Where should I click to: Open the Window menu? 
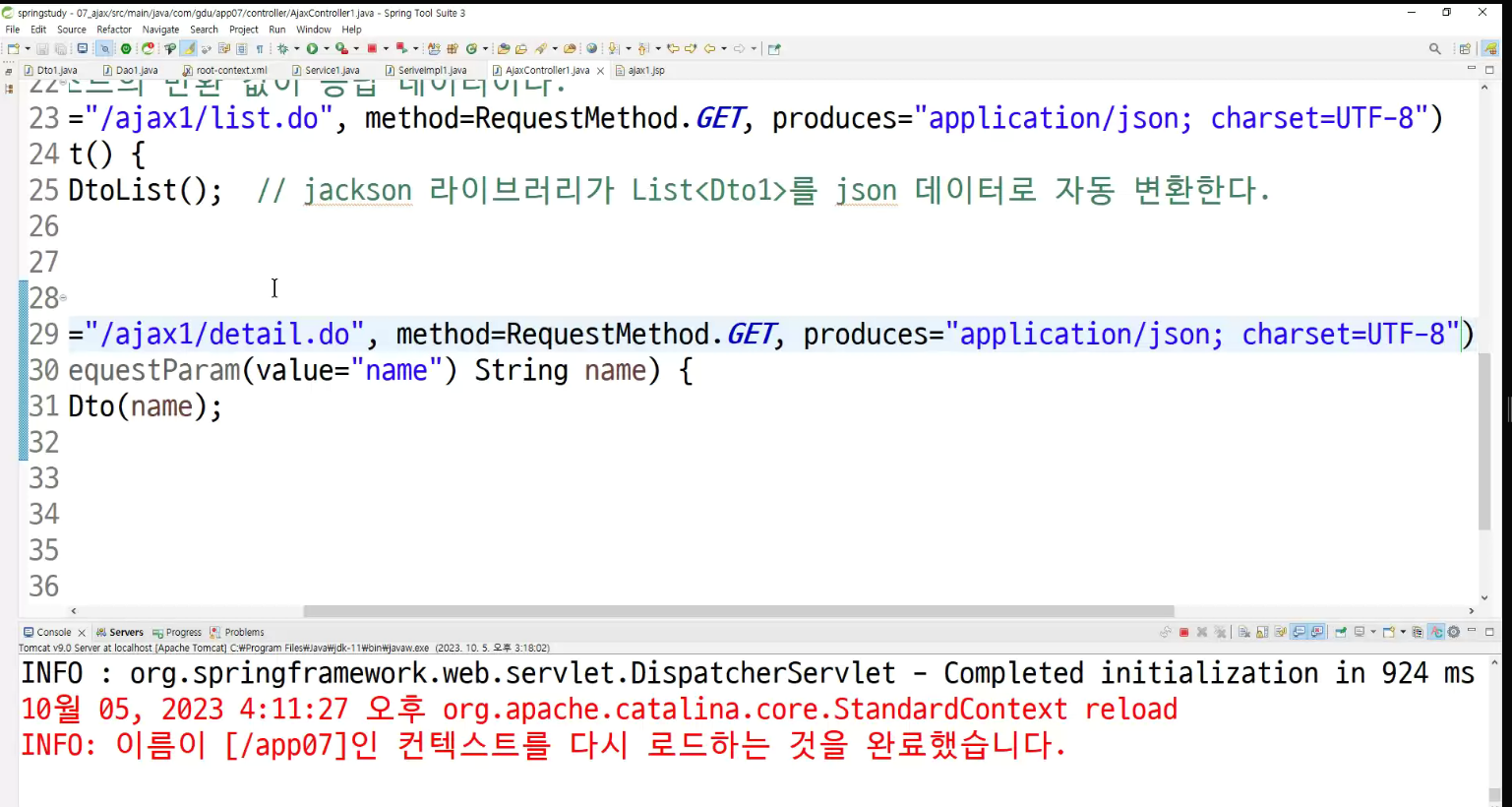pyautogui.click(x=314, y=30)
